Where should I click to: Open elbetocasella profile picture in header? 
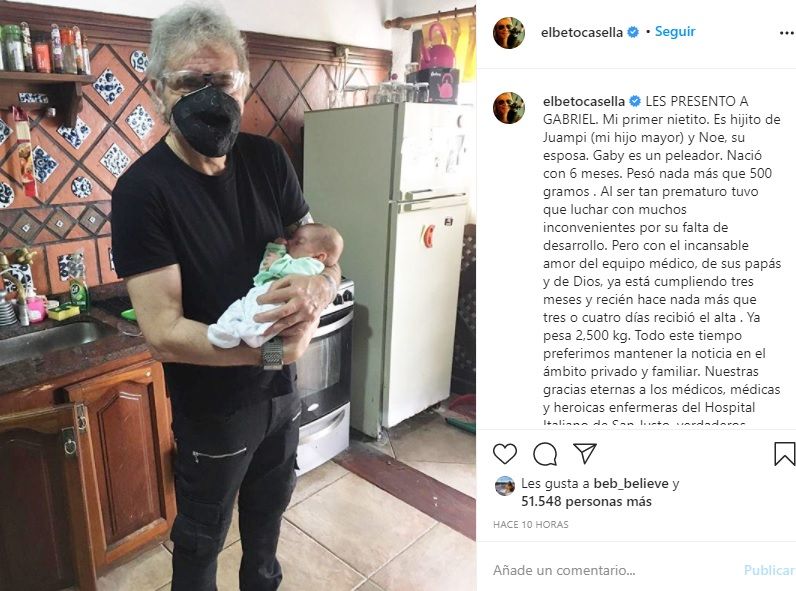pos(509,32)
